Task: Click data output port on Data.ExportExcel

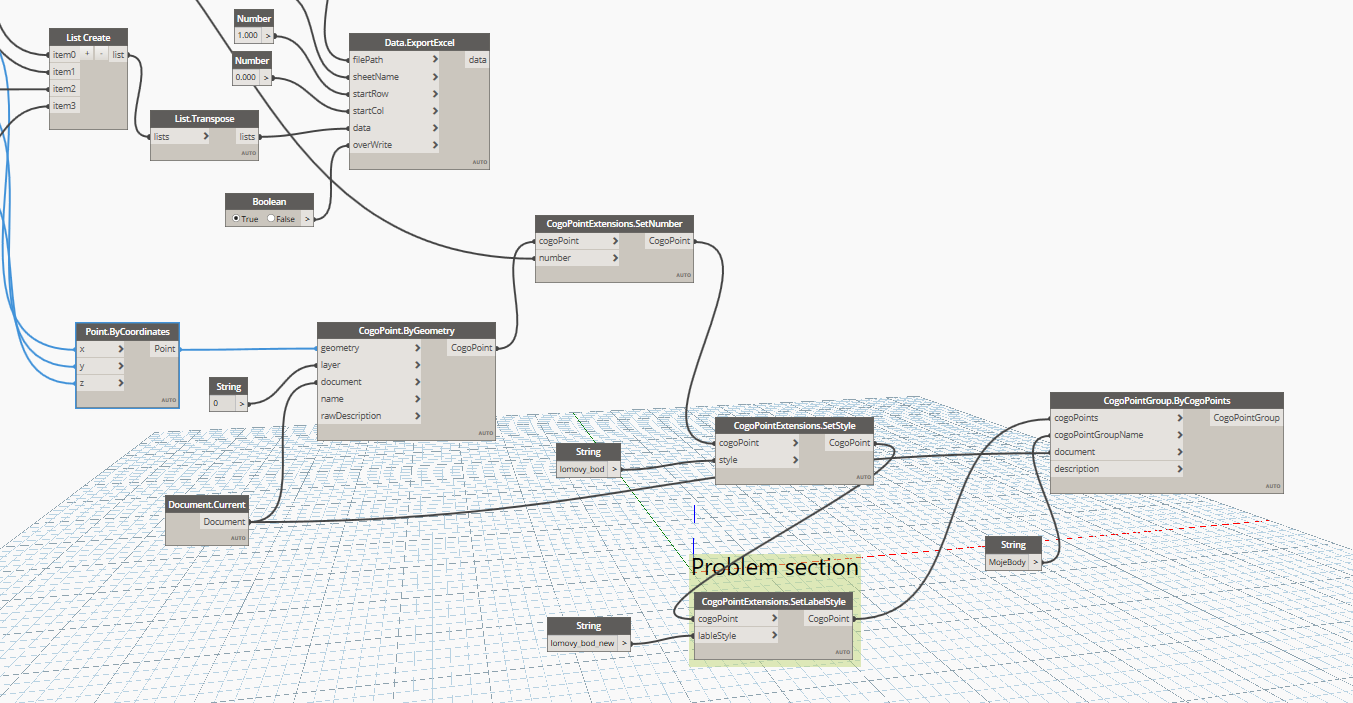Action: [x=478, y=59]
